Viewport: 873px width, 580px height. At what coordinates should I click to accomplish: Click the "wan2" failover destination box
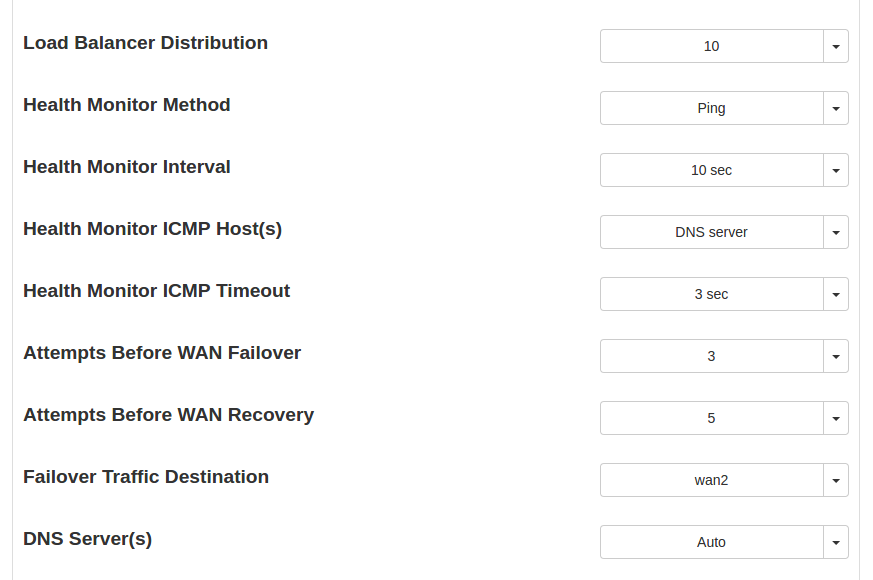click(711, 480)
